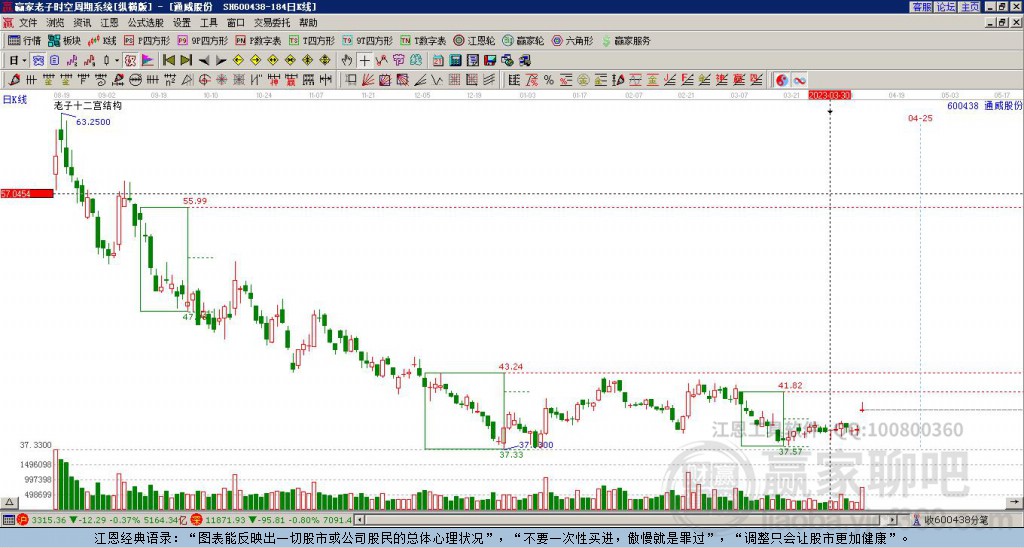1024x548 pixels.
Task: Click the 600438 通威股份 stock label
Action: pyautogui.click(x=984, y=105)
